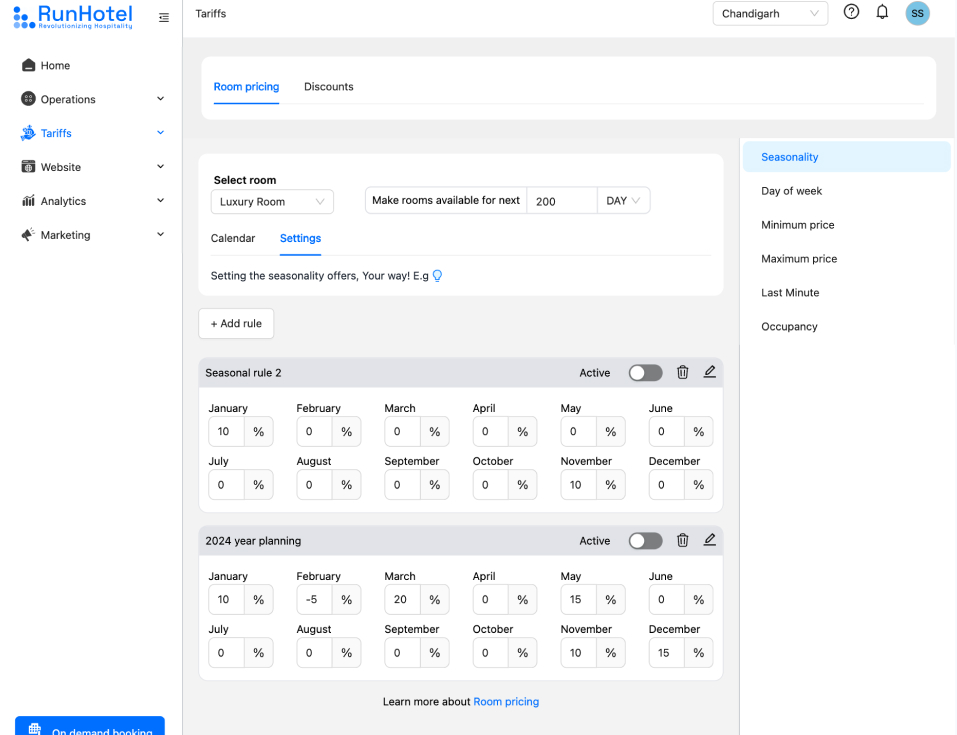Switch to Discounts tab
The height and width of the screenshot is (735, 957).
click(x=328, y=87)
